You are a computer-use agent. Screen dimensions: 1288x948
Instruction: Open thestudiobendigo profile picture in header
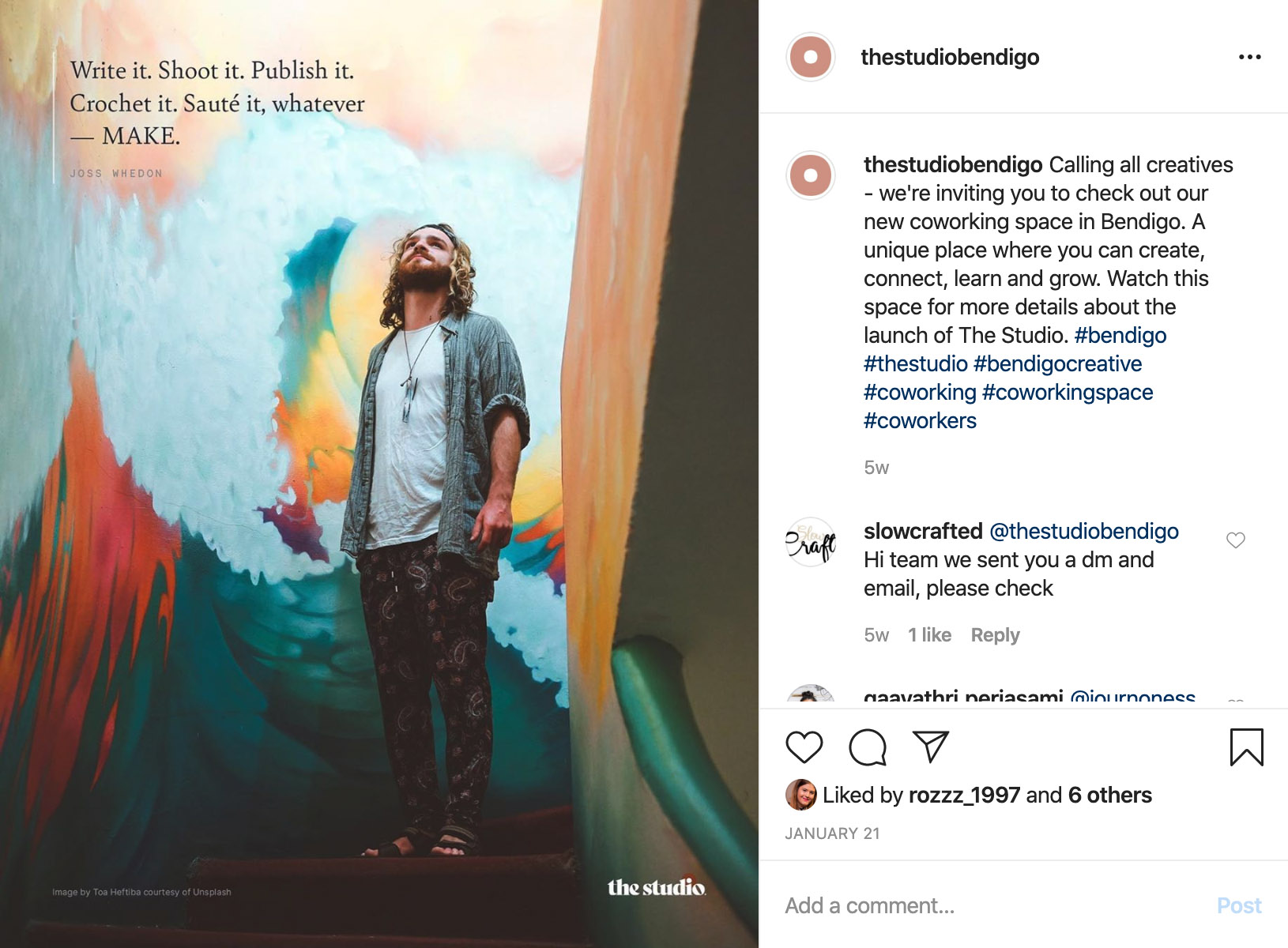tap(810, 57)
